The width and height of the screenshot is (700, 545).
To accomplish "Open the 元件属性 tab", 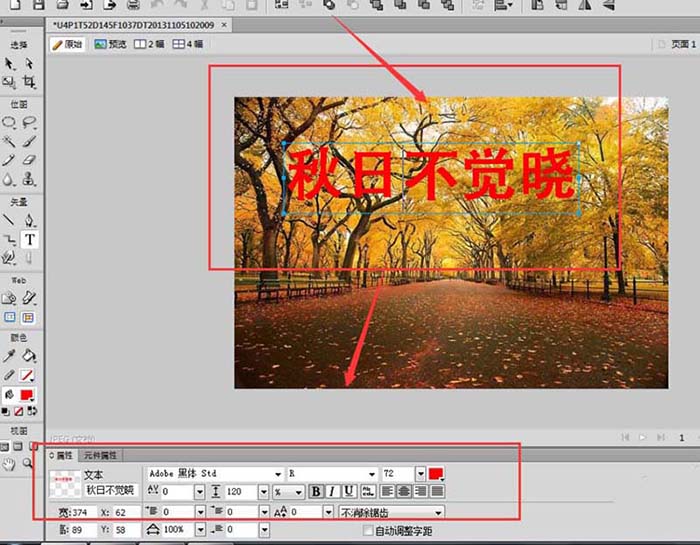I will tap(100, 455).
